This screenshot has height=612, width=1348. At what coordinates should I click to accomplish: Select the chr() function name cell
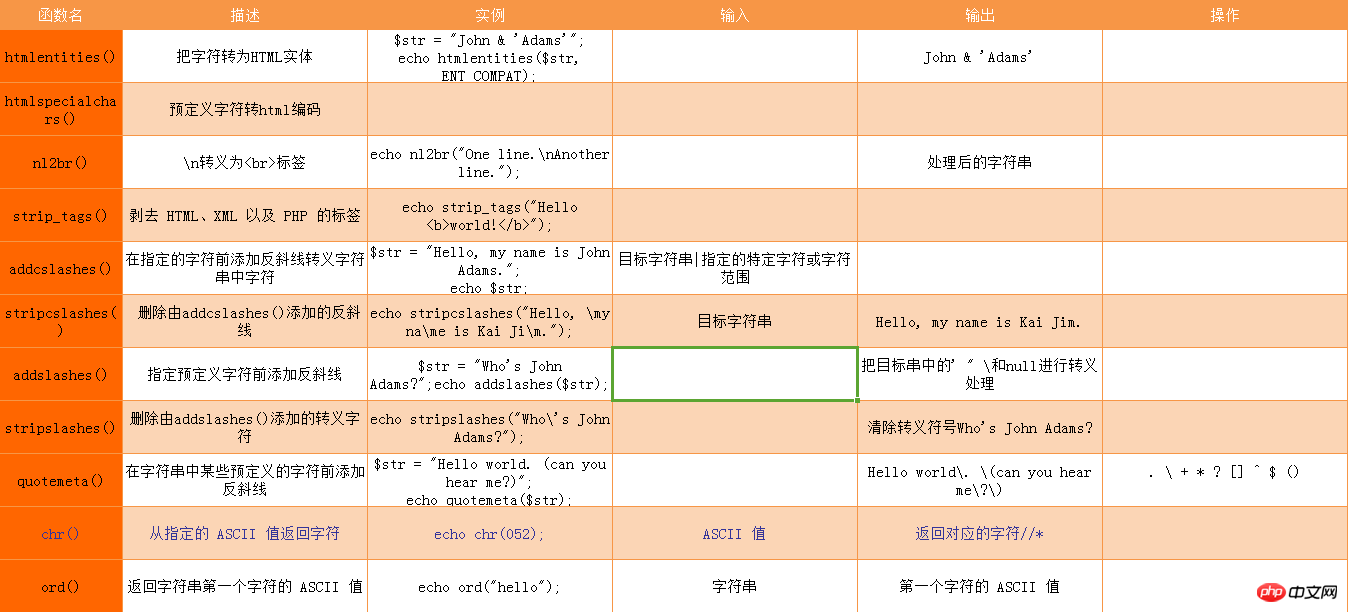(x=61, y=533)
